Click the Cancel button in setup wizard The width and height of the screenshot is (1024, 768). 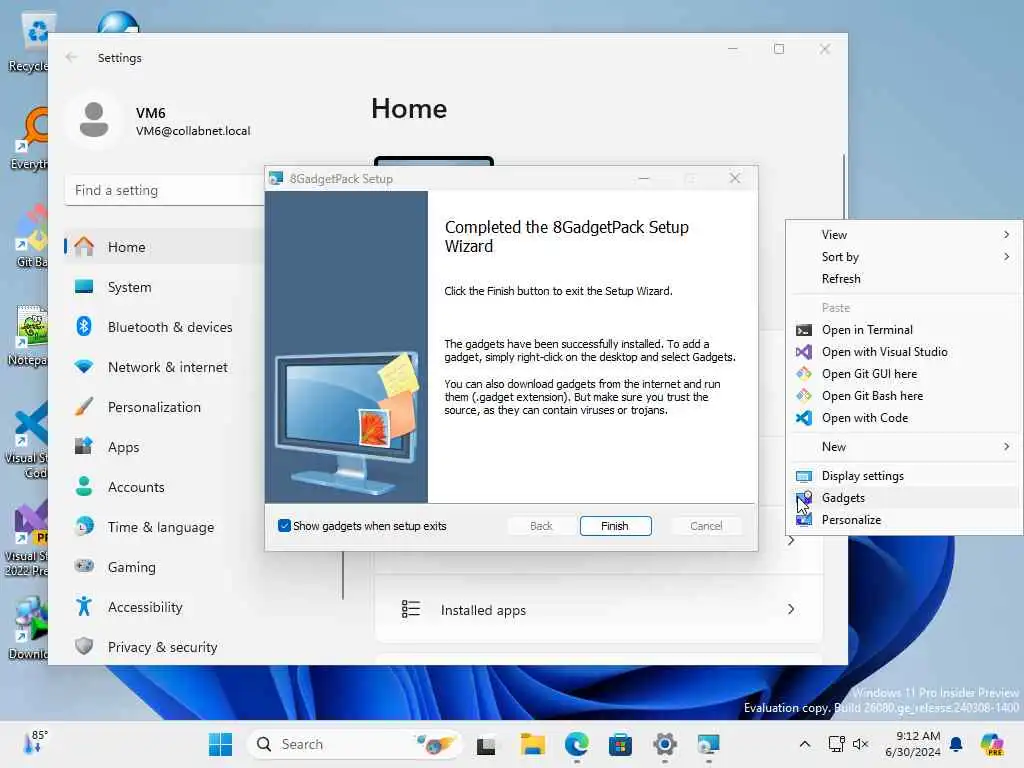tap(706, 526)
